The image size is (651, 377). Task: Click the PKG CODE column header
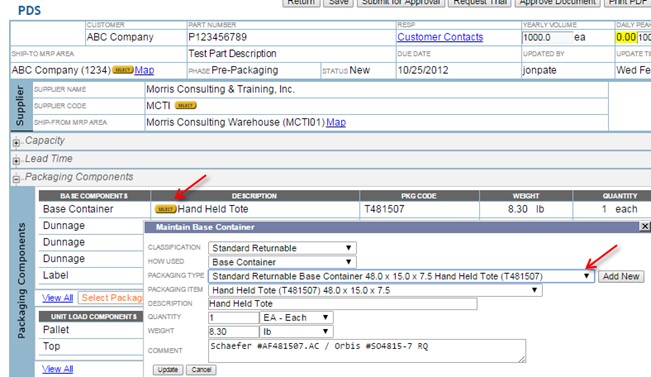point(419,196)
